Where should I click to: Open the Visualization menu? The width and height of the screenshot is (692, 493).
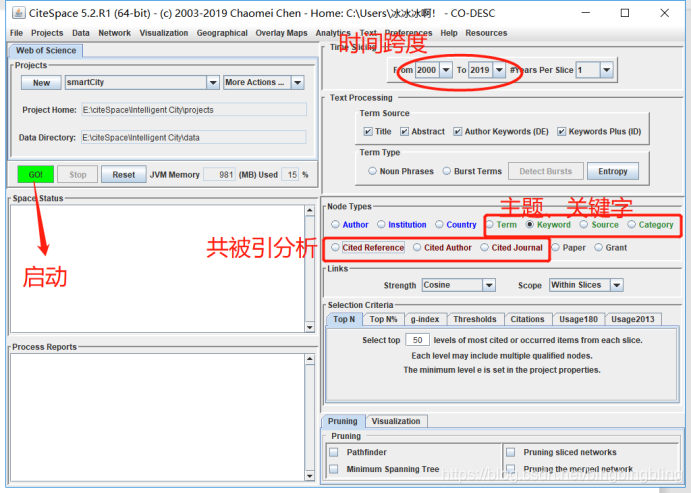coord(164,33)
